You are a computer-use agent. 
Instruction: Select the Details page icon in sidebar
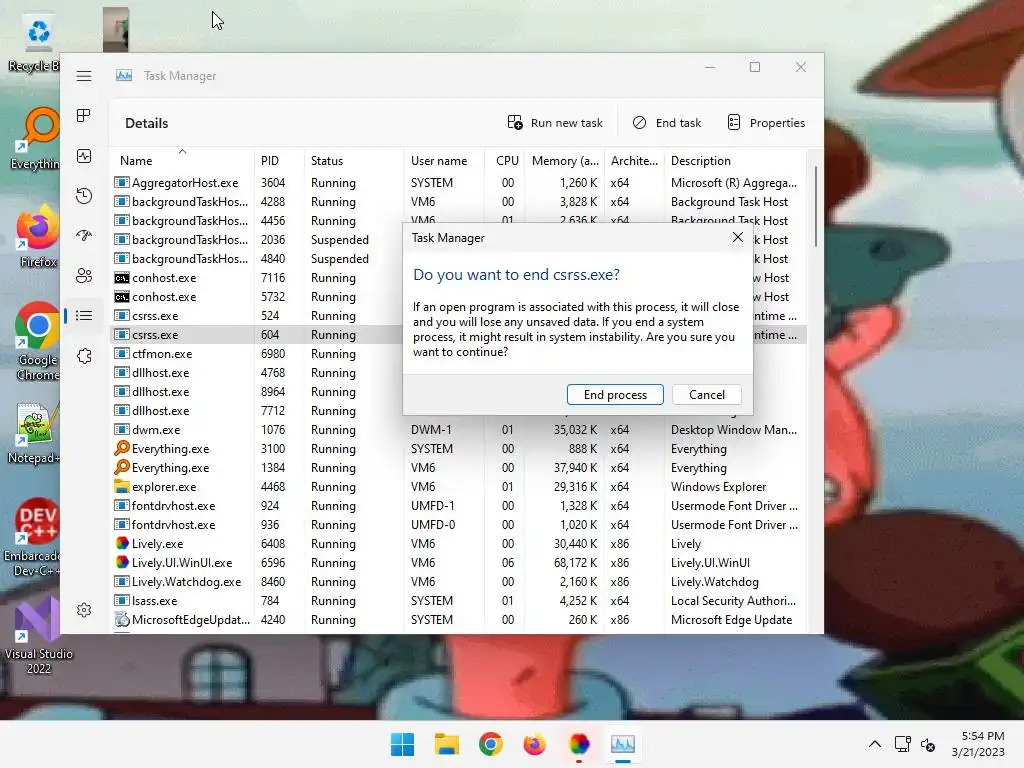click(x=84, y=316)
